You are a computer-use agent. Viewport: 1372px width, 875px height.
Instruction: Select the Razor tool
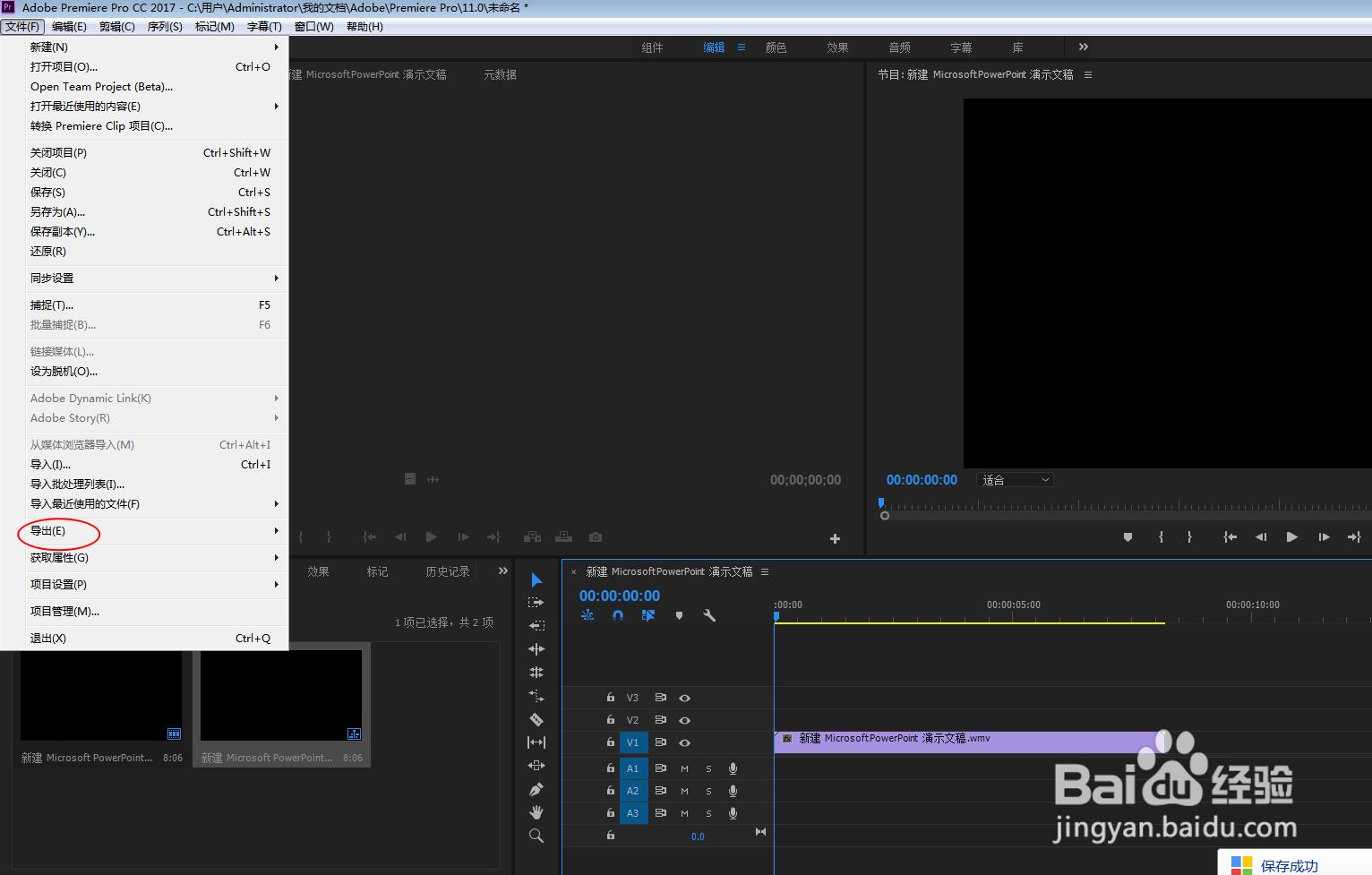coord(536,719)
